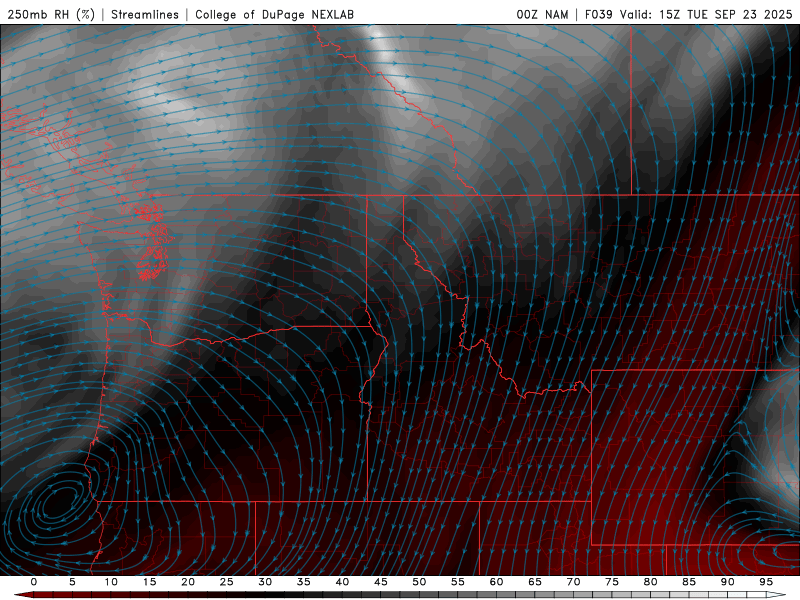Select the '10' label on the color scale
The height and width of the screenshot is (600, 800).
(x=111, y=582)
